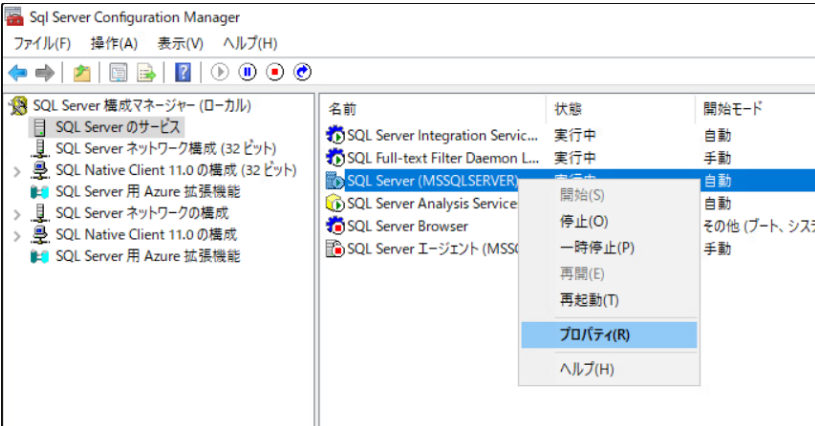Select the SQL Server エージェント row

click(x=432, y=249)
